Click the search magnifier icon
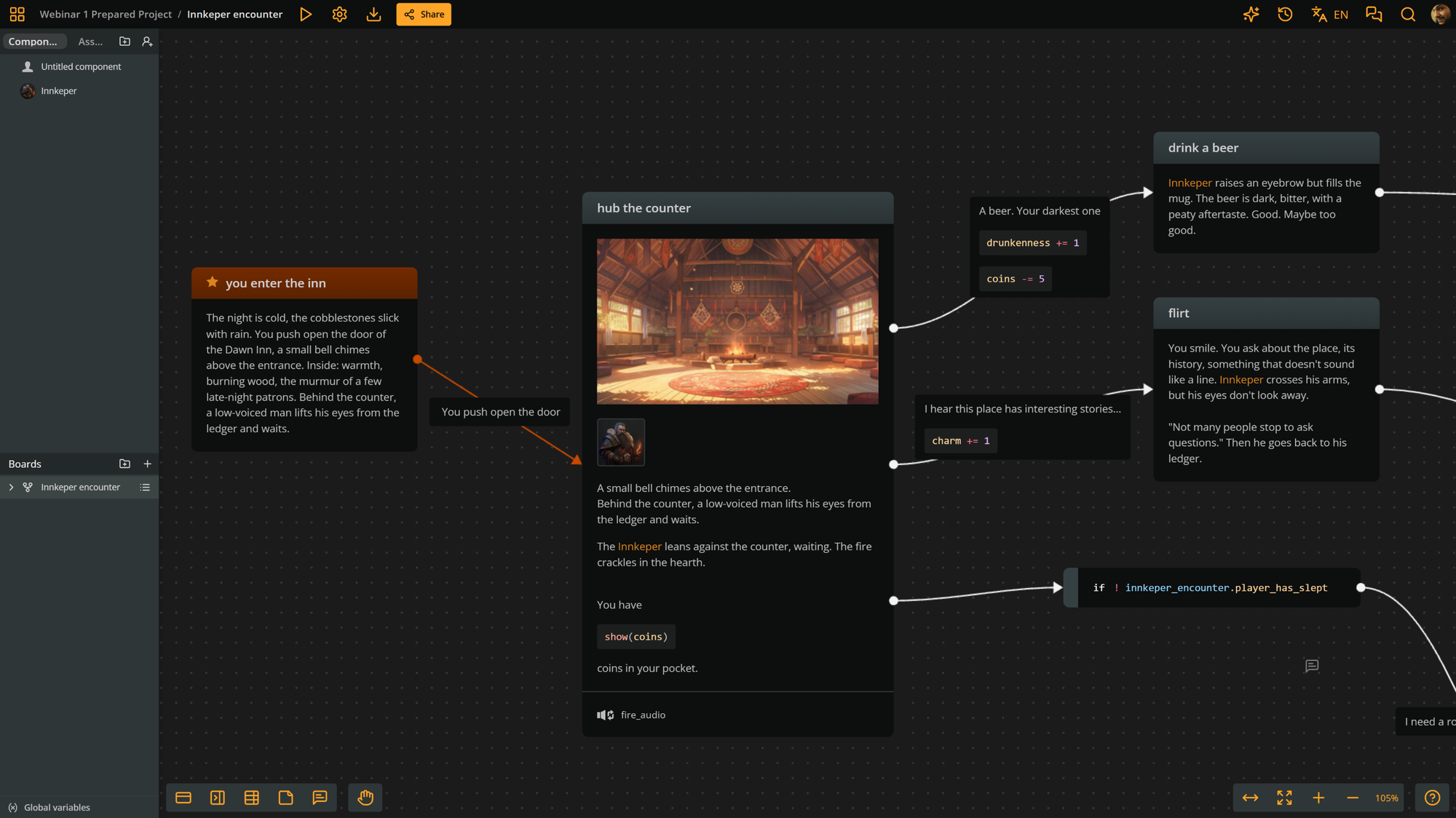Image resolution: width=1456 pixels, height=818 pixels. (x=1408, y=15)
